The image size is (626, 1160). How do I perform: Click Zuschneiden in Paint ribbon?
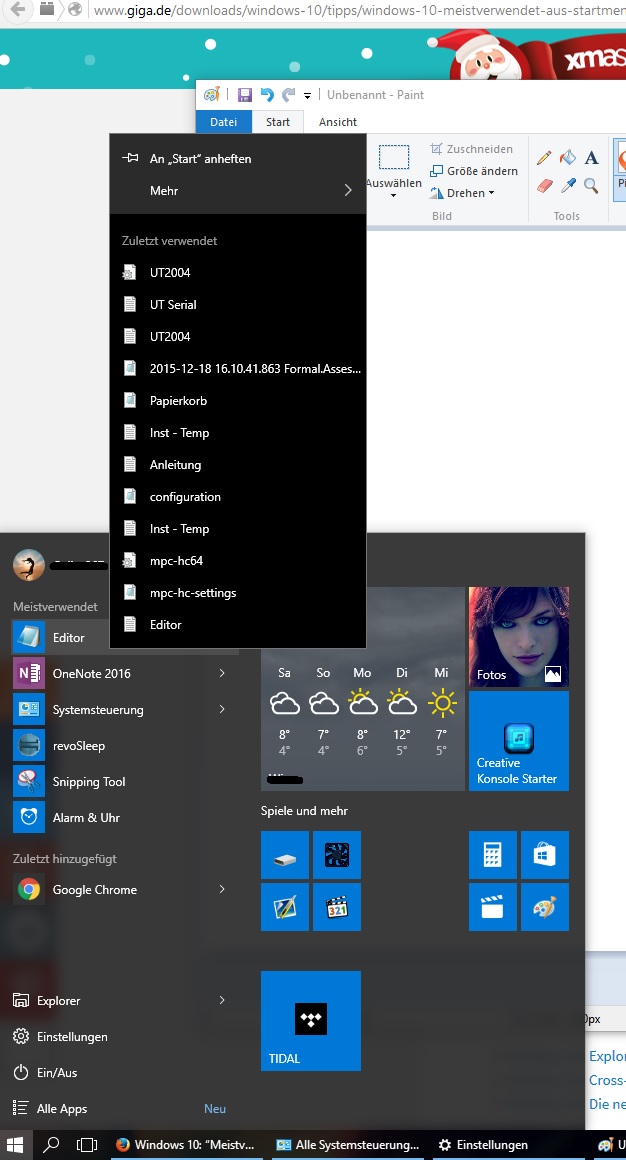point(471,149)
